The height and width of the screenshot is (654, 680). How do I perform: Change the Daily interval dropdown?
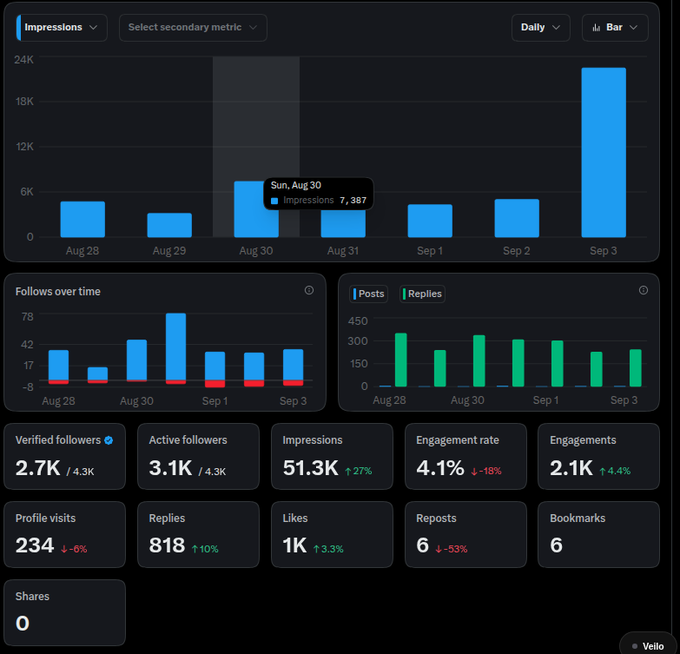tap(540, 27)
